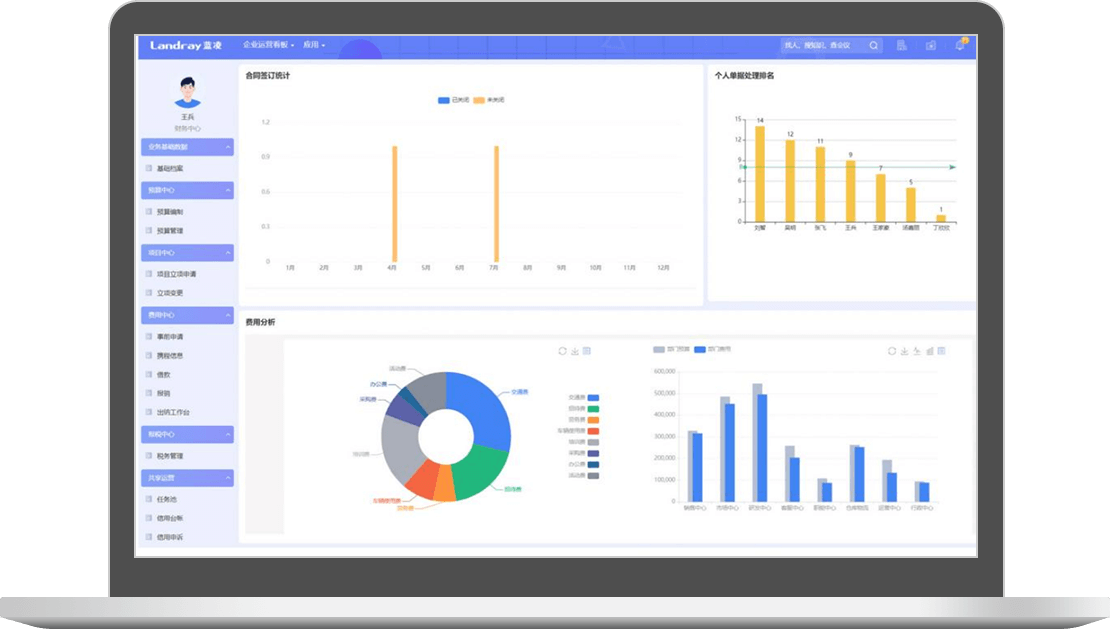The height and width of the screenshot is (629, 1110).
Task: Click the search magnifier icon in header
Action: click(x=873, y=46)
